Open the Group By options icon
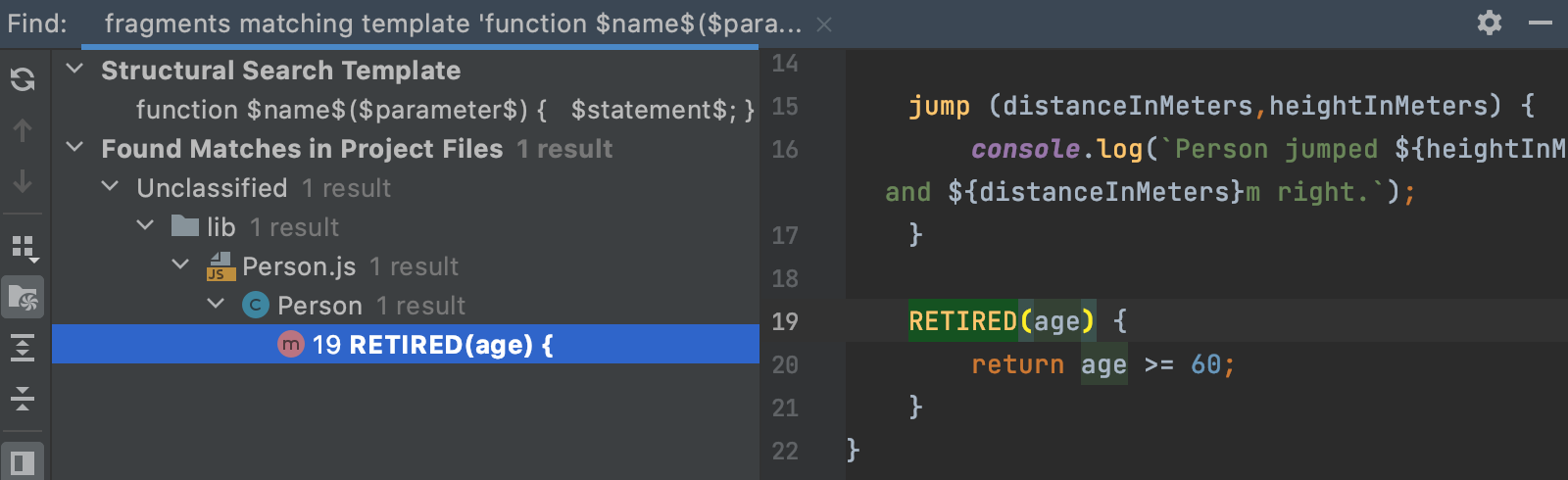Viewport: 1568px width, 480px height. 24,249
